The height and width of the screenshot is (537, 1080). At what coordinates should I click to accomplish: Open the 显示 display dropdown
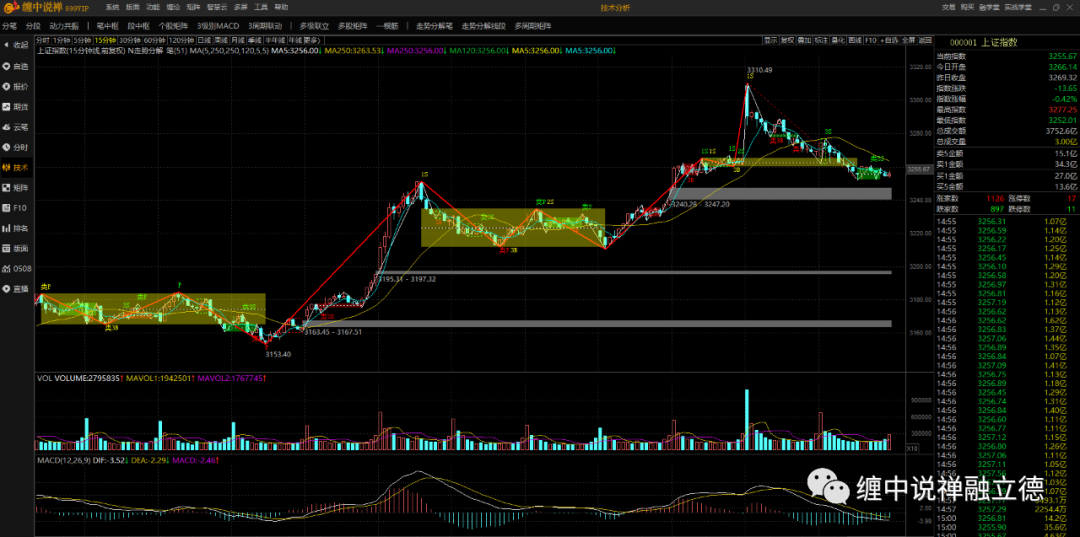click(771, 40)
